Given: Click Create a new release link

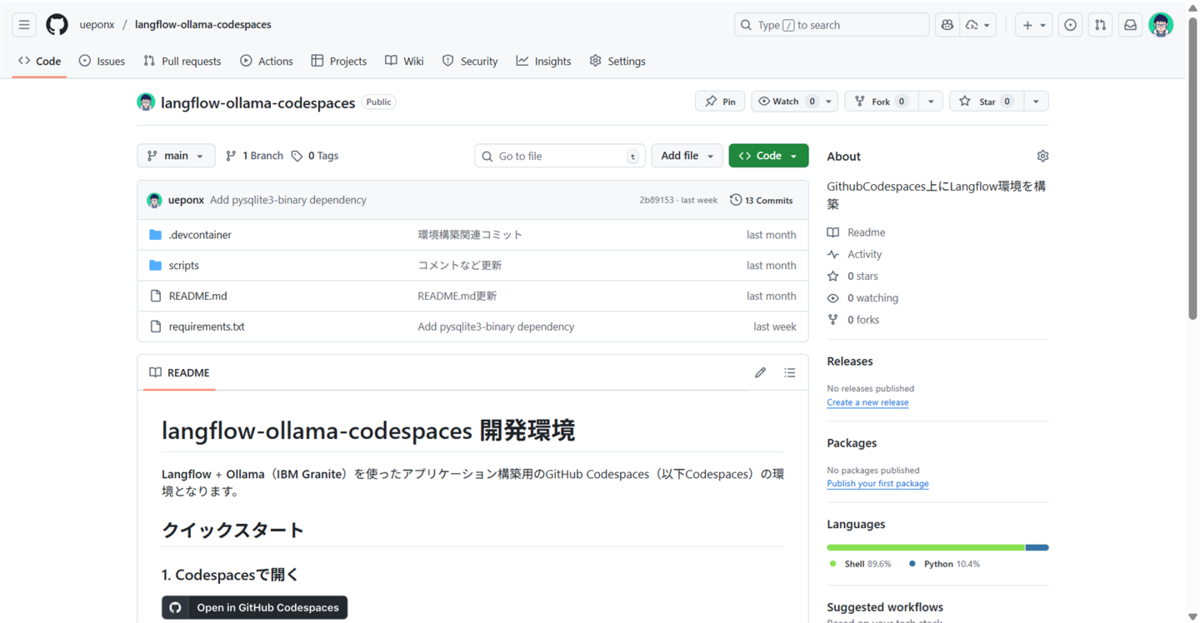Looking at the screenshot, I should coord(868,402).
